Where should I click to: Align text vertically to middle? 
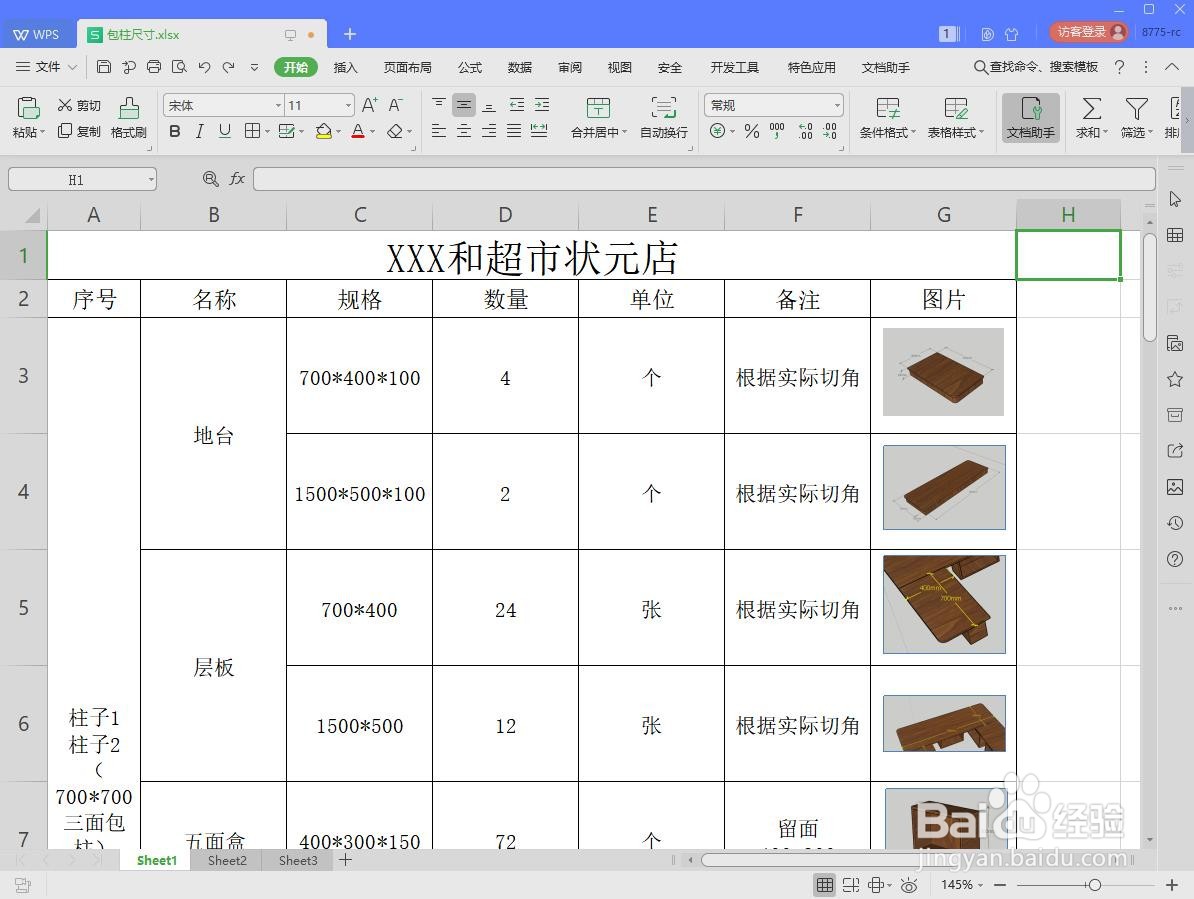464,105
